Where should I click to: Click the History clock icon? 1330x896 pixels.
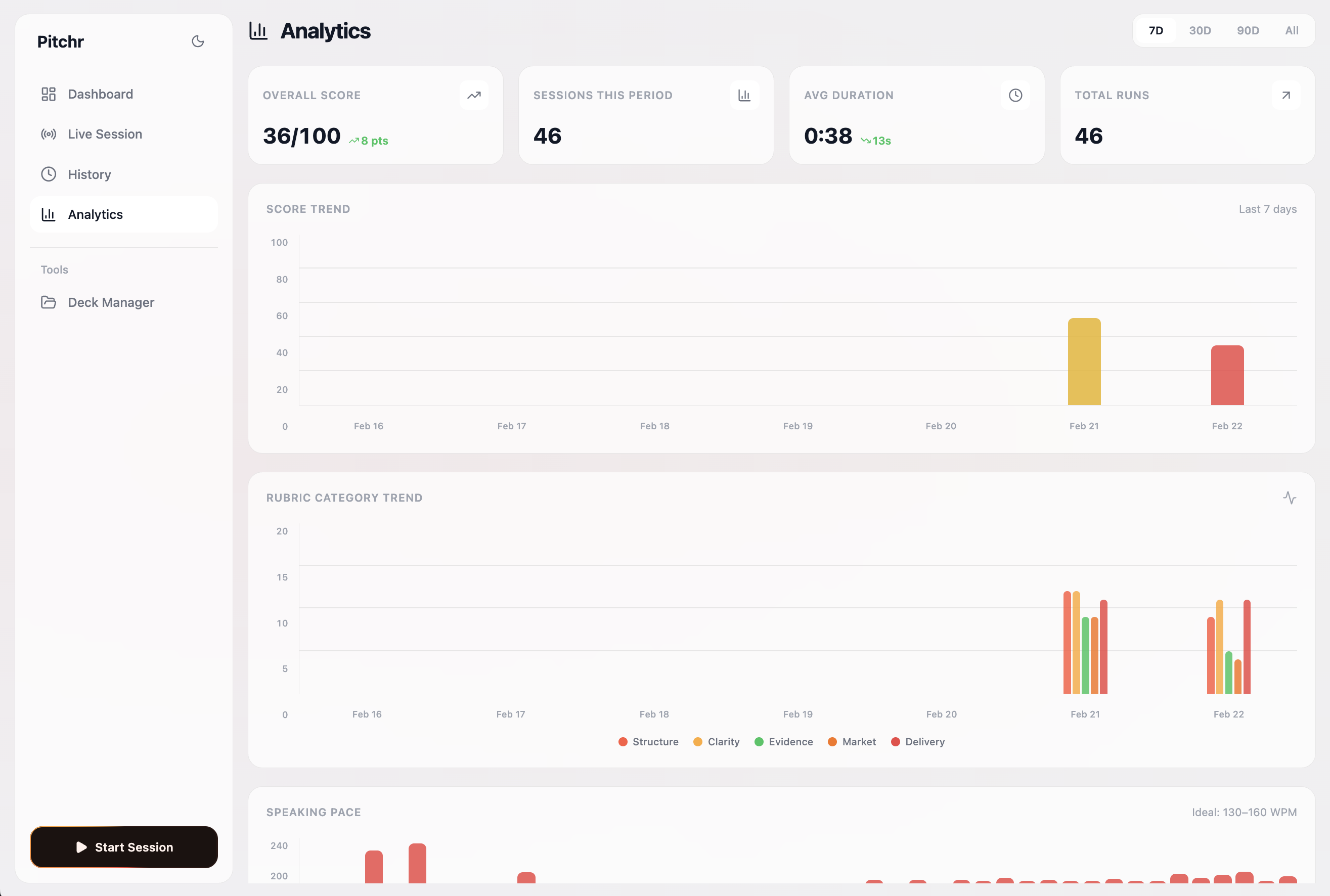click(49, 174)
